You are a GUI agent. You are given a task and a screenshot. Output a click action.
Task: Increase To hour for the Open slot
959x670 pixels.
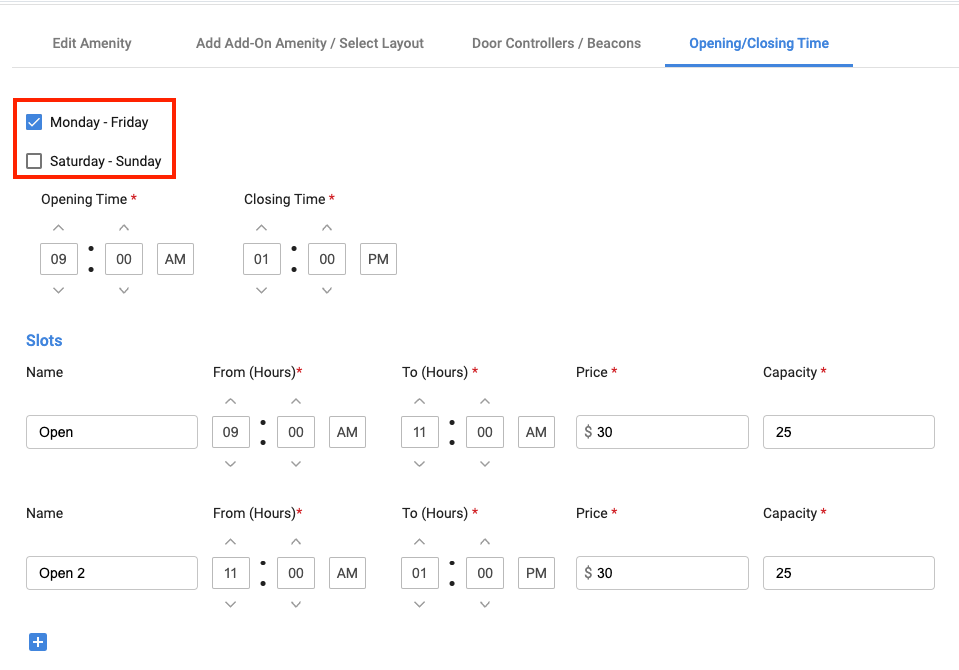pos(420,401)
